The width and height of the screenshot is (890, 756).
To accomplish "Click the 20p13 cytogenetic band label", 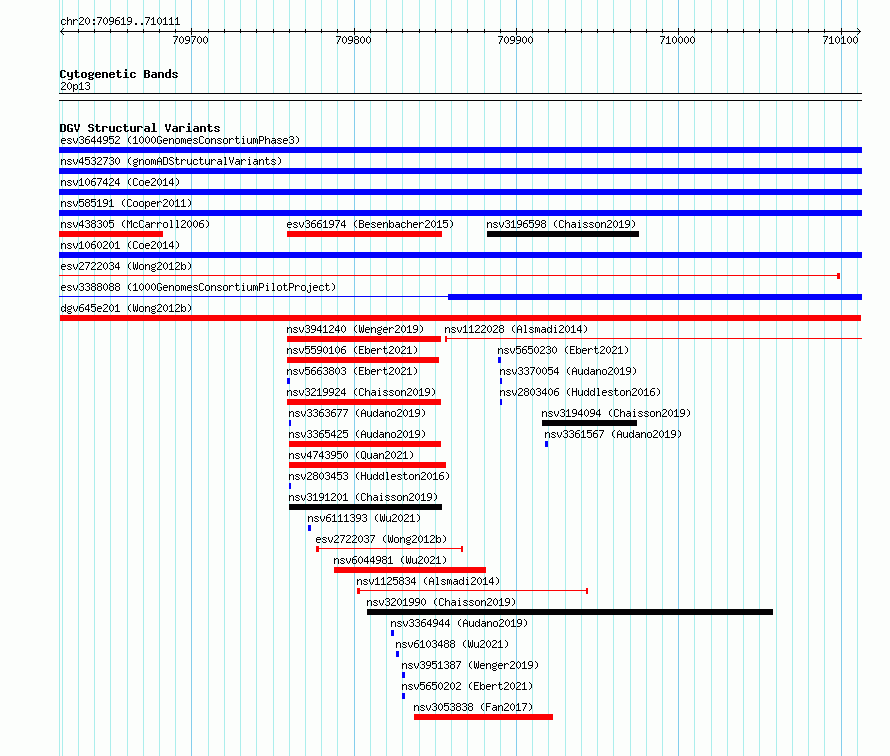I will 75,86.
